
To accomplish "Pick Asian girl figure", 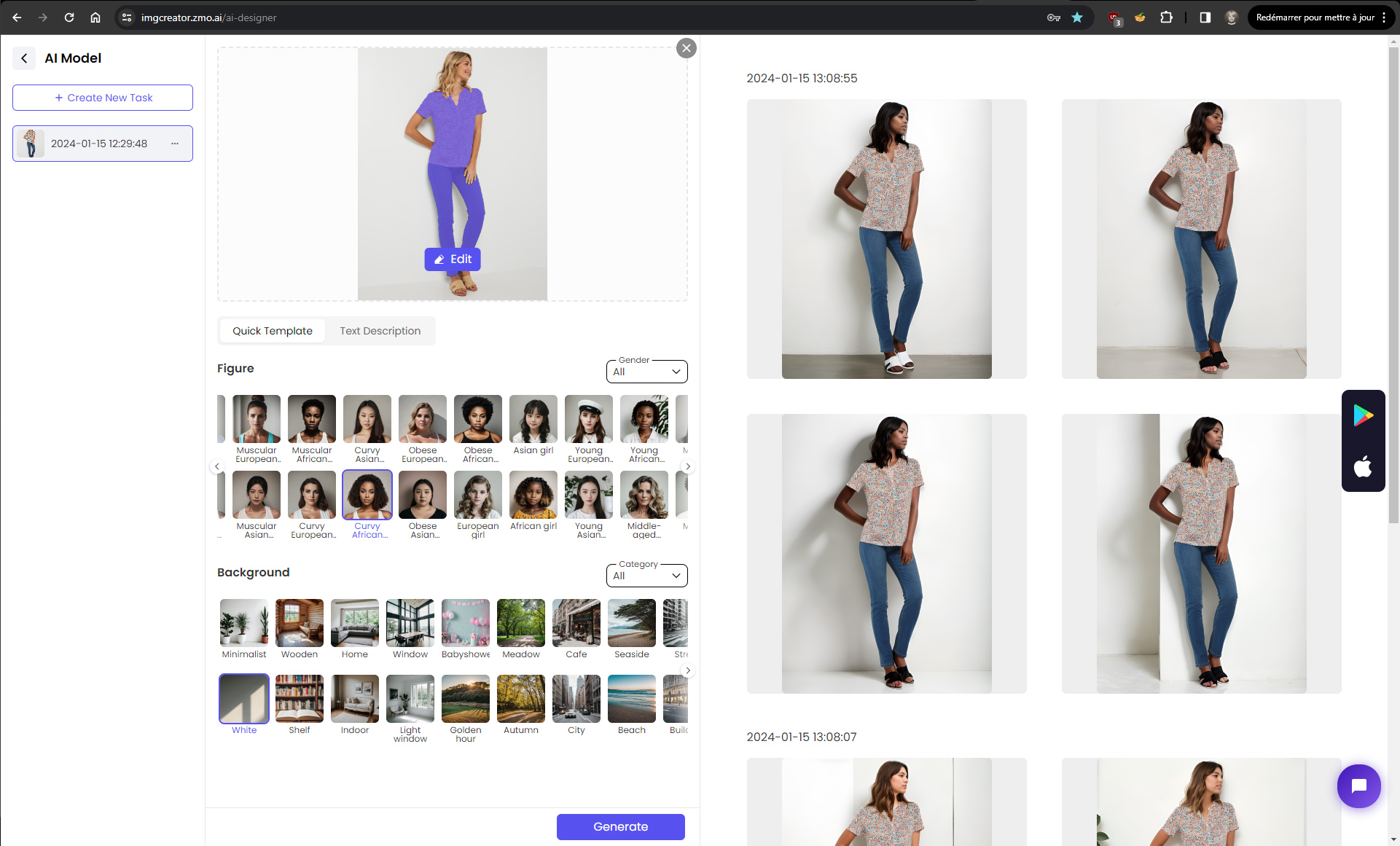I will 533,426.
